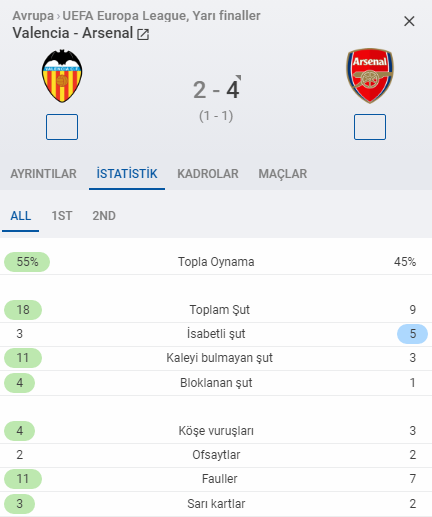Click the Arsenal club crest

coord(370,75)
